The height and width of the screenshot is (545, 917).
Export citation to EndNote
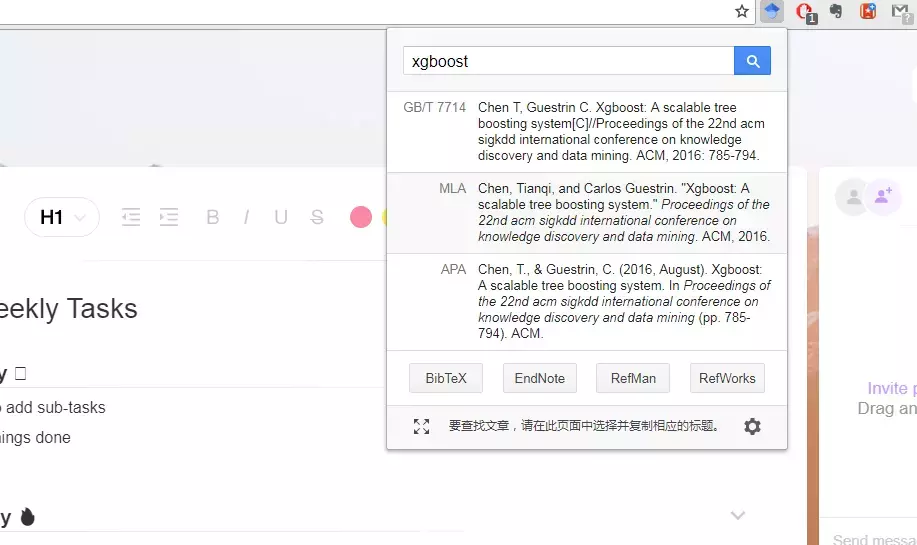tap(540, 378)
